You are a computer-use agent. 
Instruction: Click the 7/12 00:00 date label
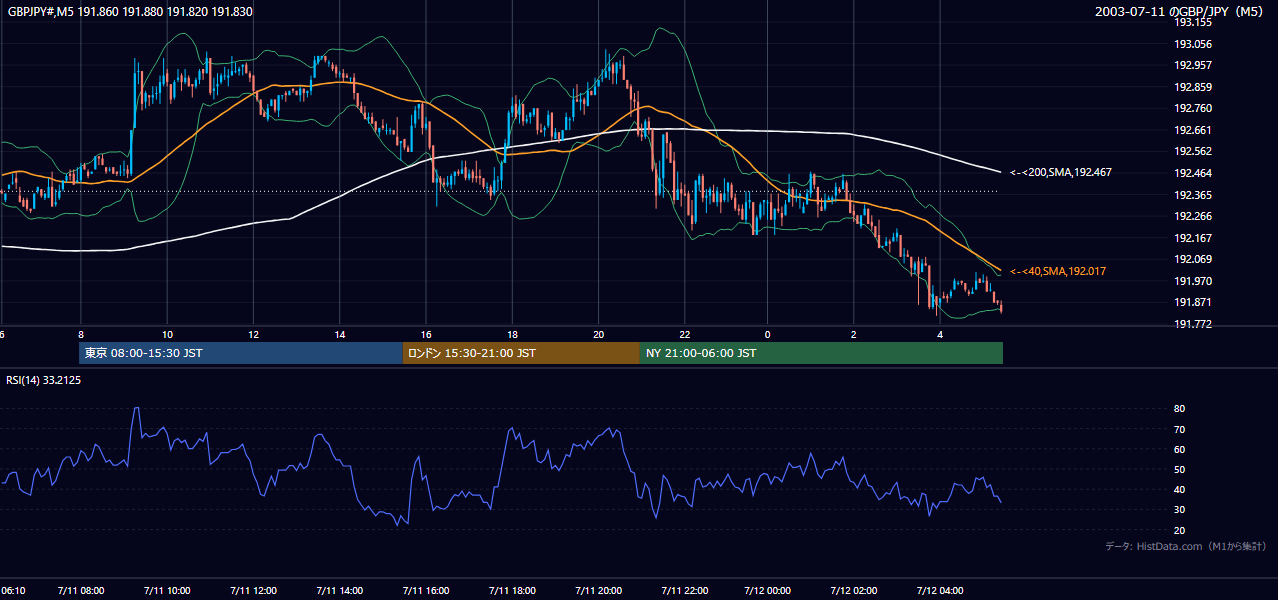768,590
